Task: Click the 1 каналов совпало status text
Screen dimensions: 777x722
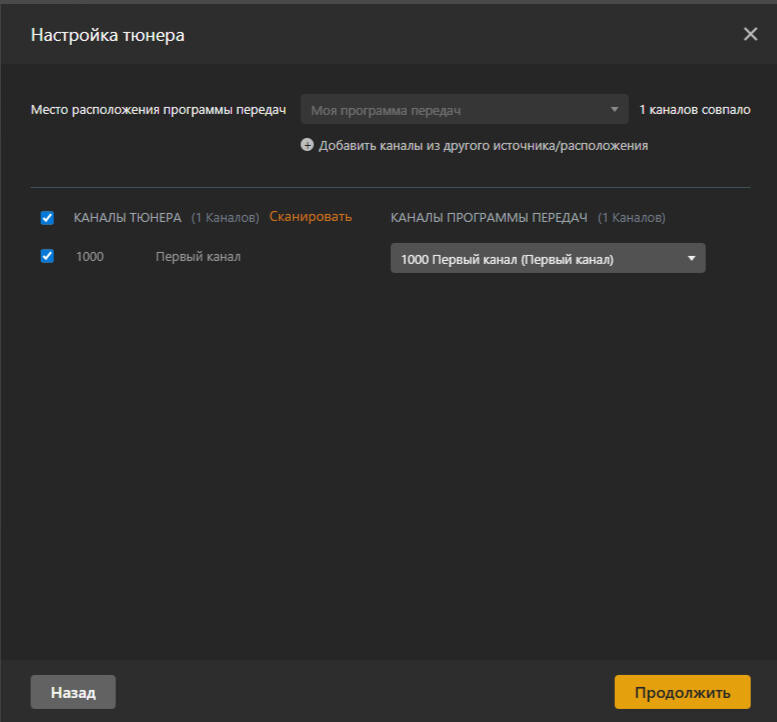Action: [694, 110]
